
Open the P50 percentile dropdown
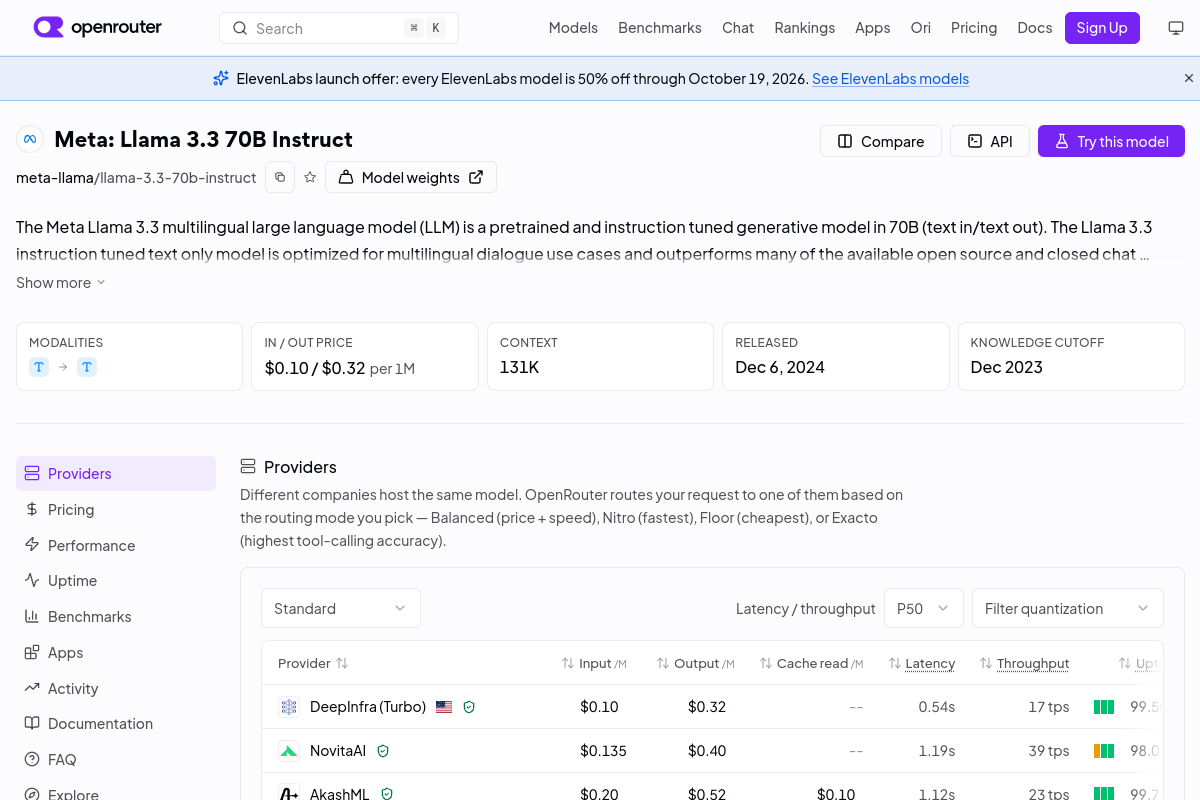click(x=924, y=608)
